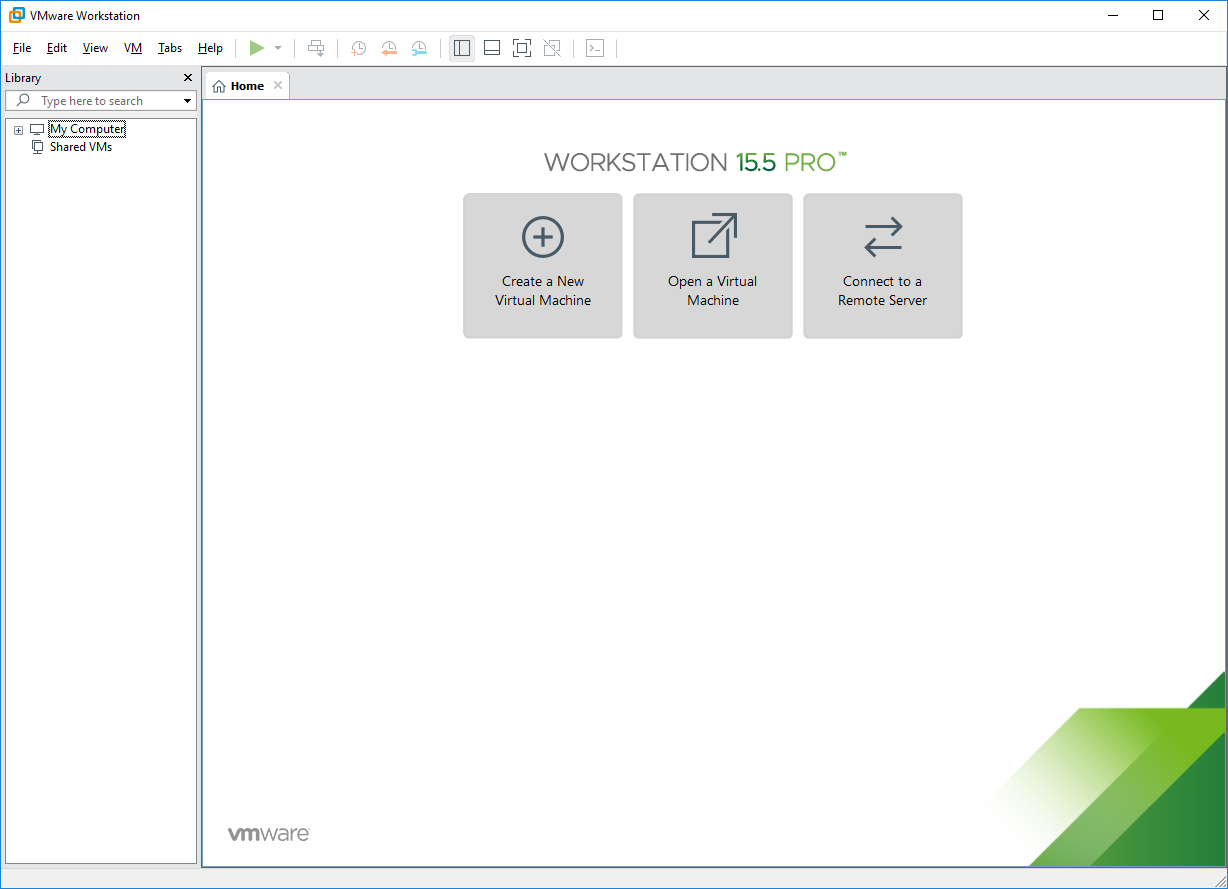Close the Home tab
This screenshot has width=1228, height=889.
278,86
